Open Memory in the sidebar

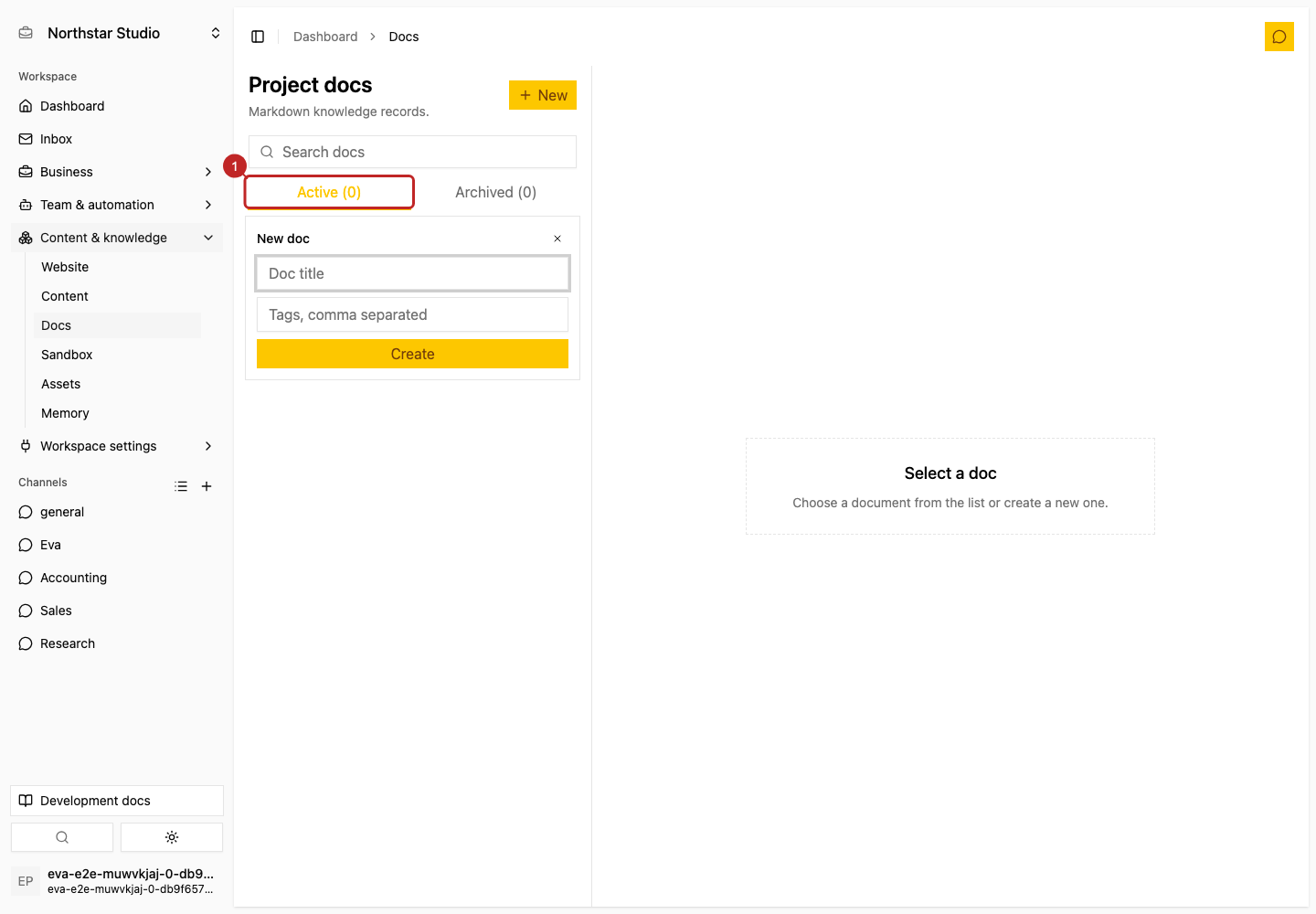[117, 413]
